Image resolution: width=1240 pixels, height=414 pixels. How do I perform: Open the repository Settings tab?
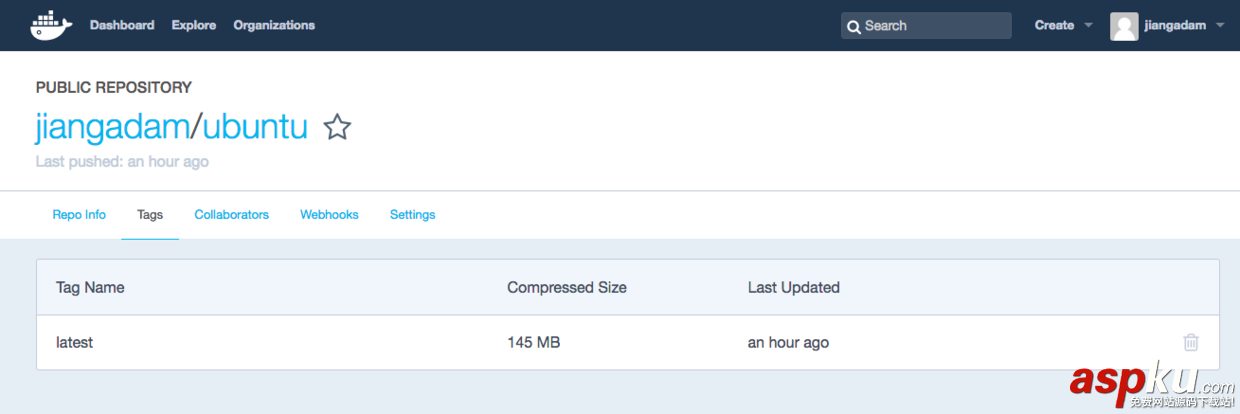pos(412,215)
